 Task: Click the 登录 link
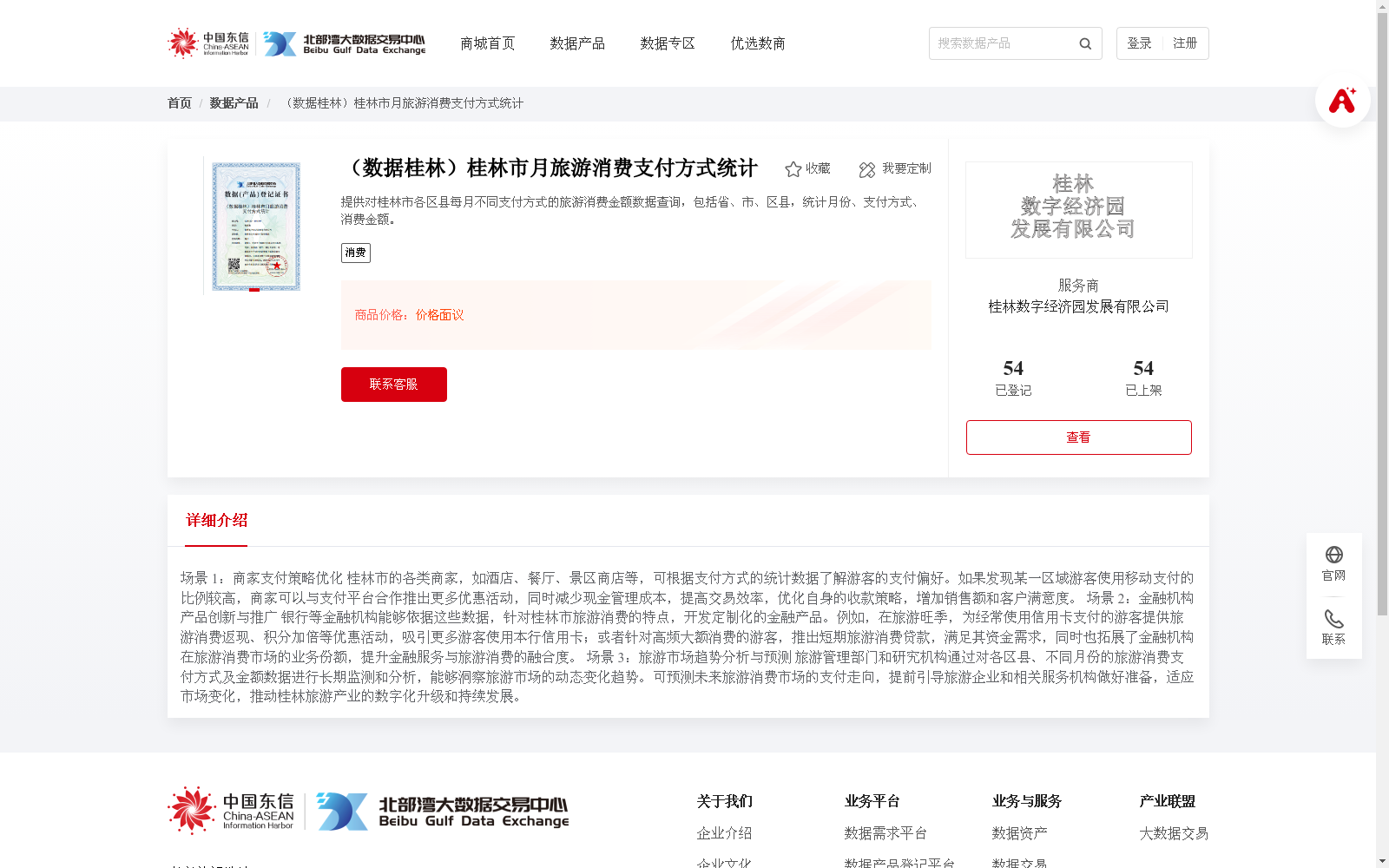click(1139, 43)
